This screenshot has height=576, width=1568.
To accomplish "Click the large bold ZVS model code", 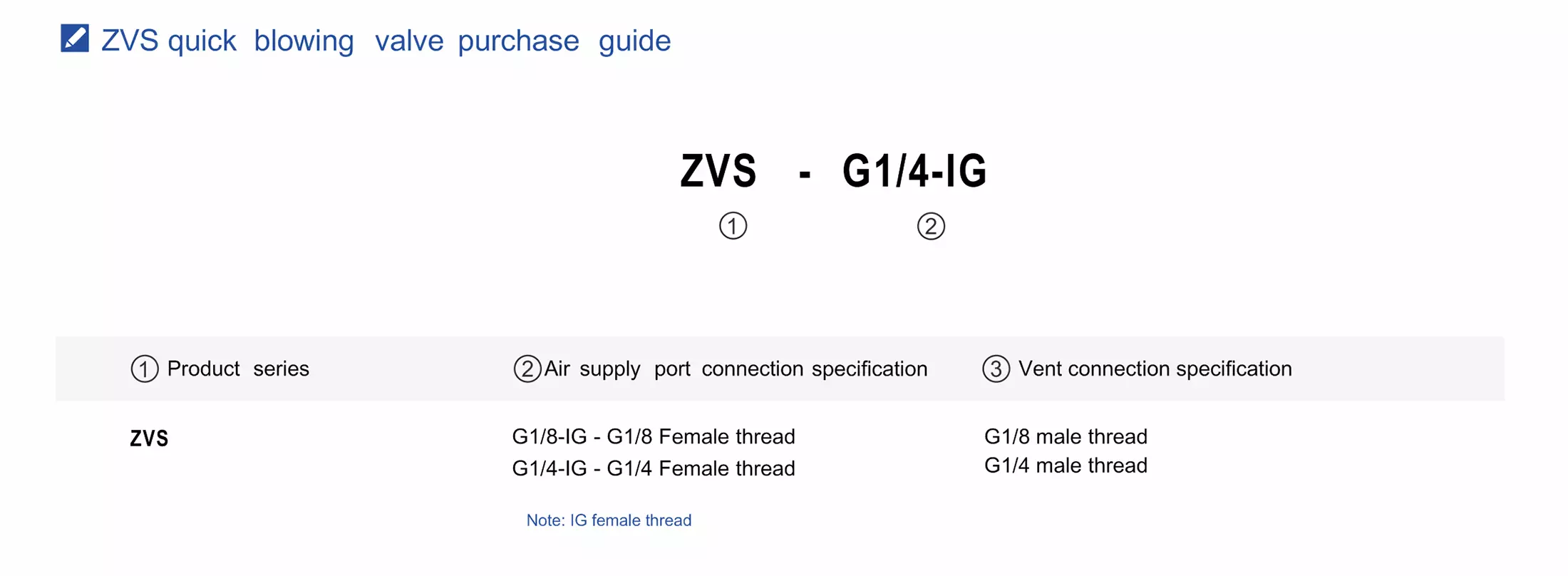I will click(718, 171).
